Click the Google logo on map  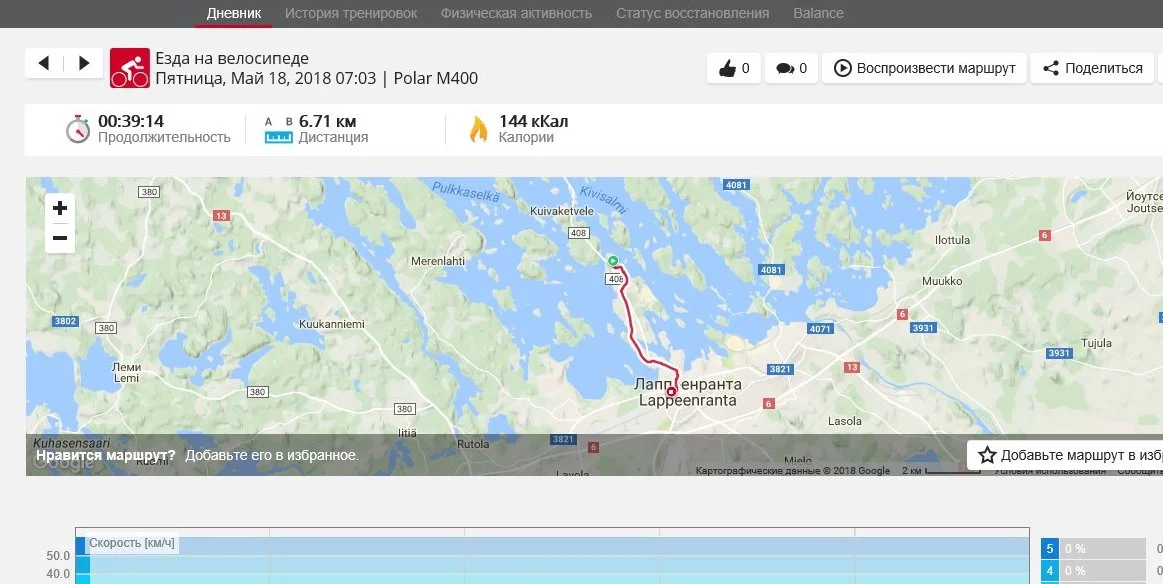point(64,462)
